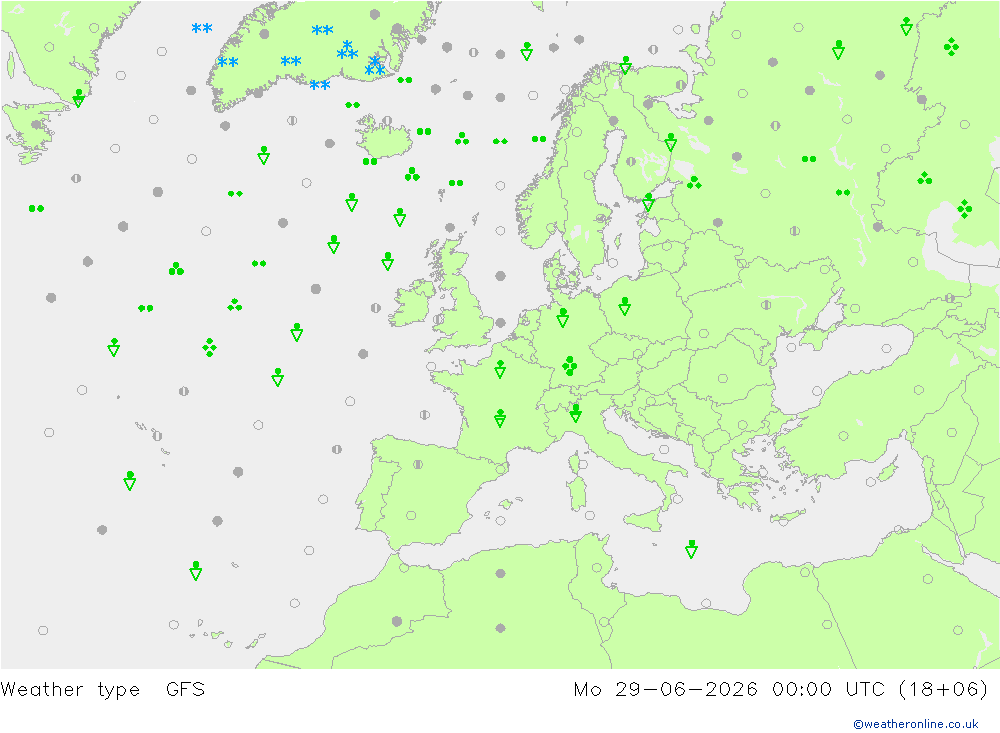Click the shower symbol over northern France
The height and width of the screenshot is (733, 1000).
[x=500, y=369]
